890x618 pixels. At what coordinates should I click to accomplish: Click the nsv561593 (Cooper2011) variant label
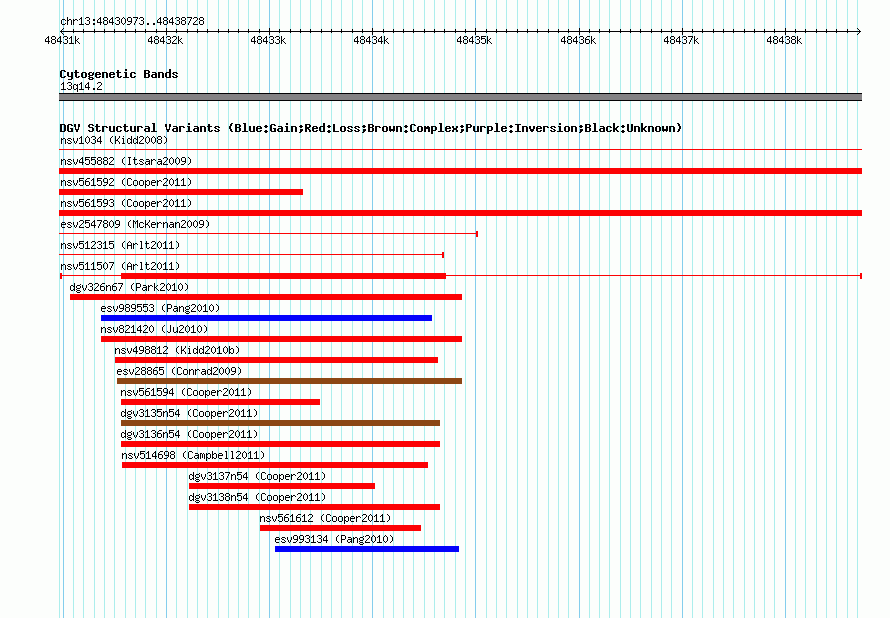126,203
